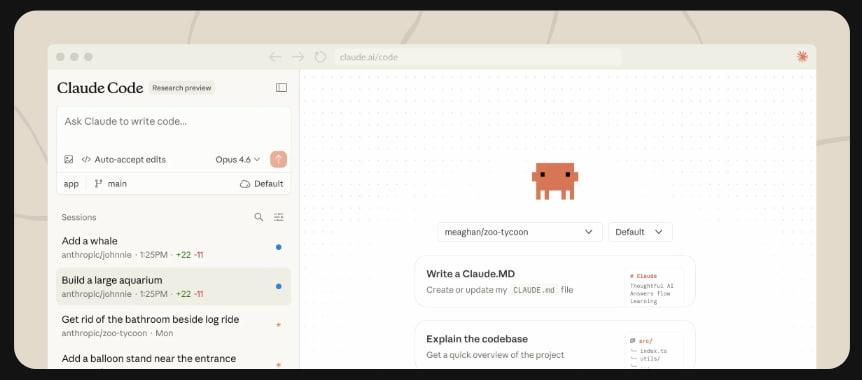Click the pixel crab mascot
Image resolution: width=862 pixels, height=380 pixels.
[555, 181]
